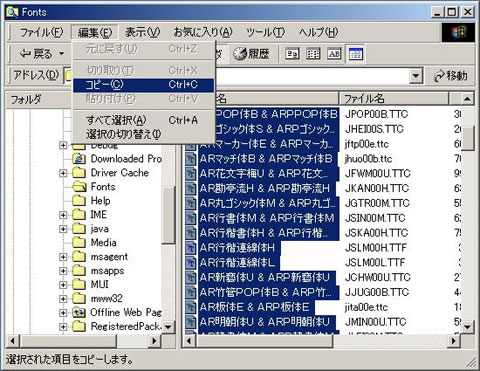Click the History (履歴) toolbar icon
480x371 pixels.
[251, 54]
